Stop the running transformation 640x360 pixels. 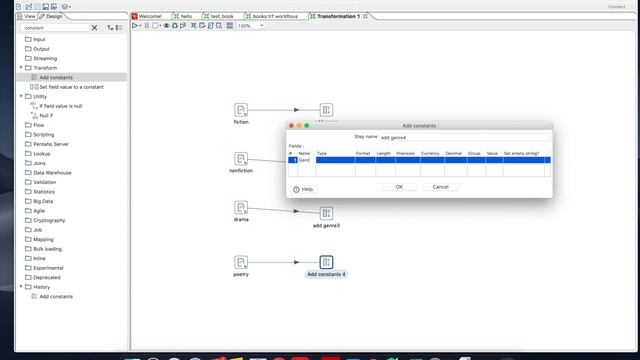click(155, 26)
